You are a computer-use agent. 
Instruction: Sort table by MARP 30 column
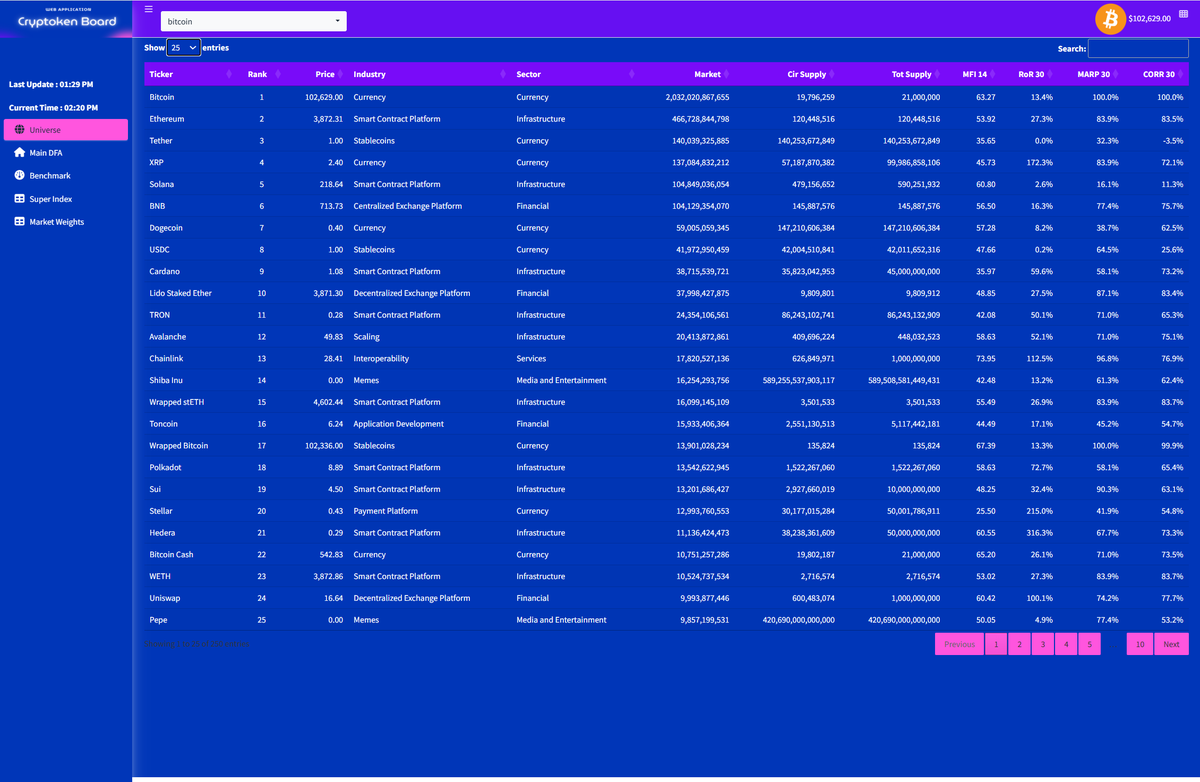1092,74
